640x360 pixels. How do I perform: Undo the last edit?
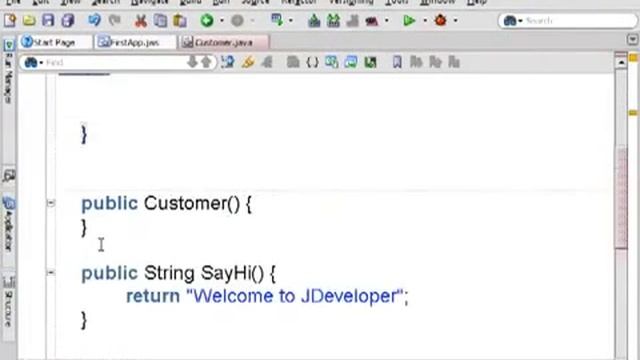[94, 20]
